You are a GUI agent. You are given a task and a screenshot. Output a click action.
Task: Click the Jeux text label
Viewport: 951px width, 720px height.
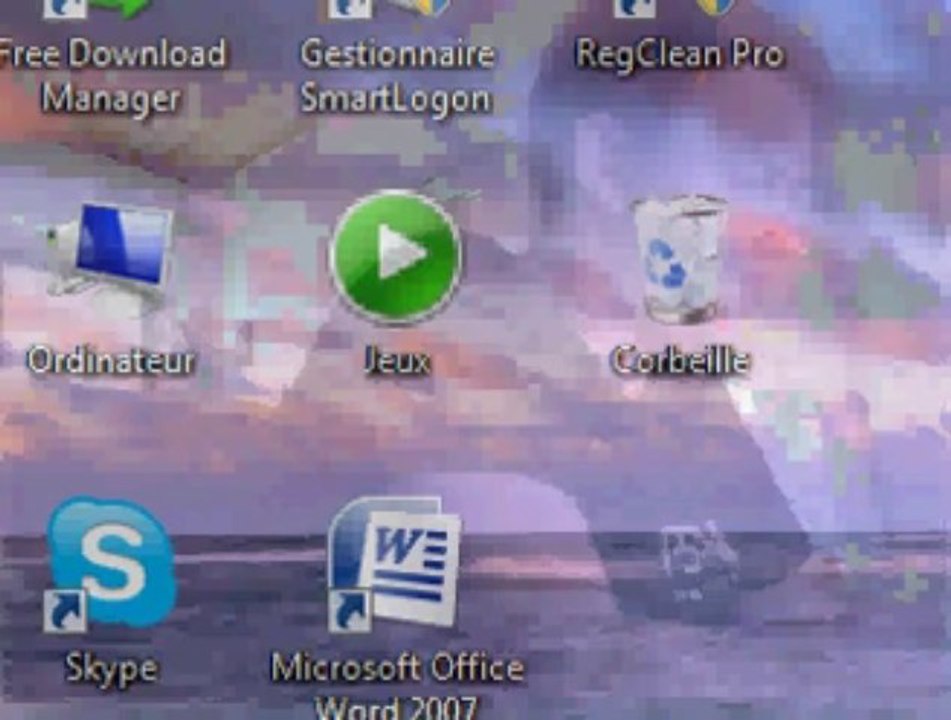click(397, 360)
